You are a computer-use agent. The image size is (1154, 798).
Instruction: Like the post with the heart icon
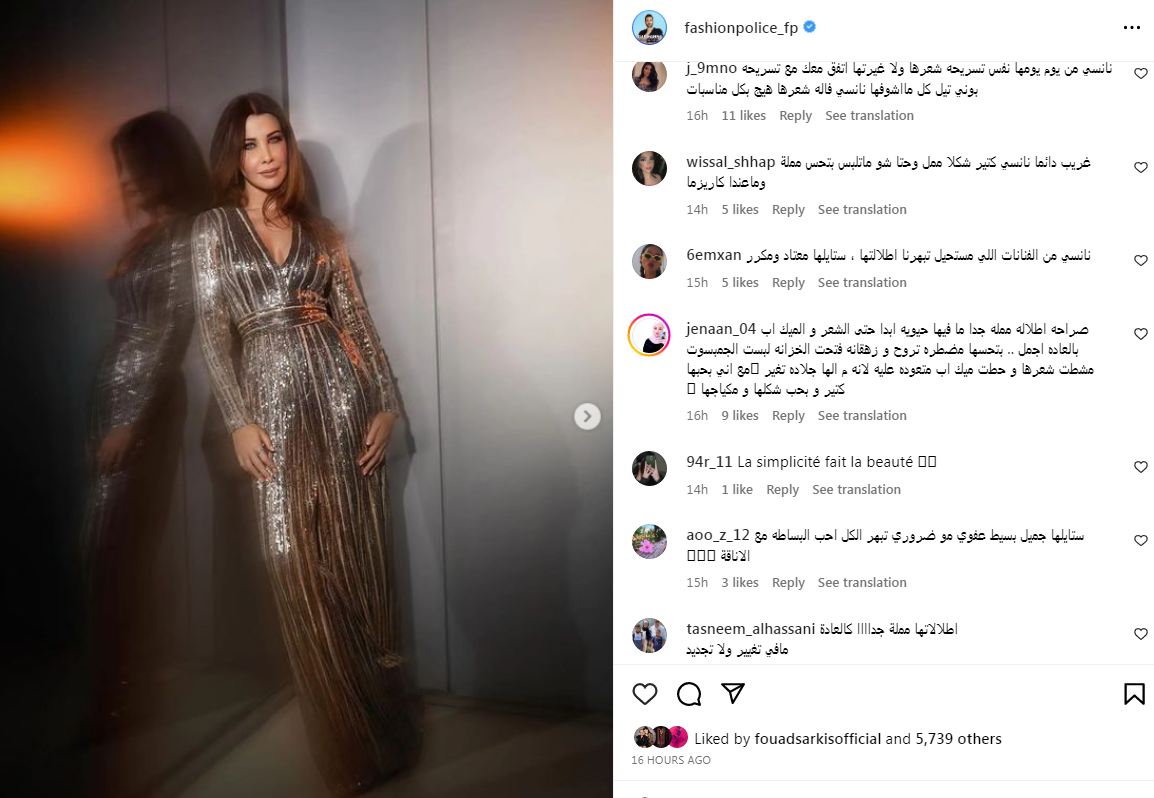(x=645, y=693)
